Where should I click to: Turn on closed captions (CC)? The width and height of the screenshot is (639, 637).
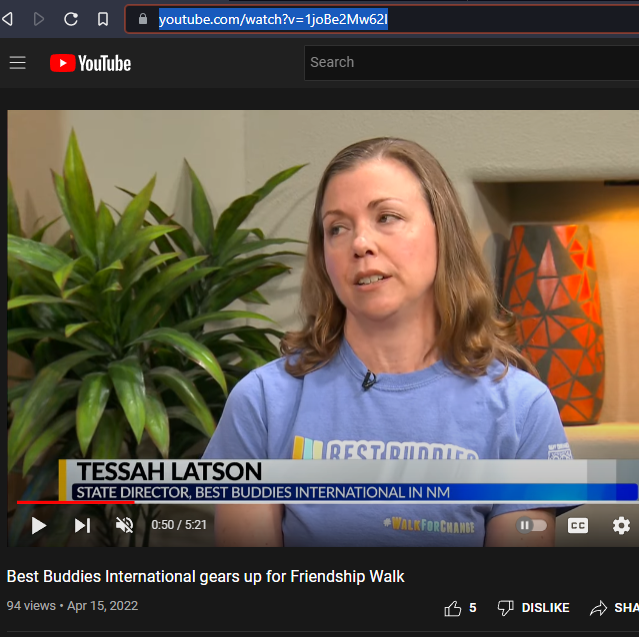pyautogui.click(x=578, y=525)
